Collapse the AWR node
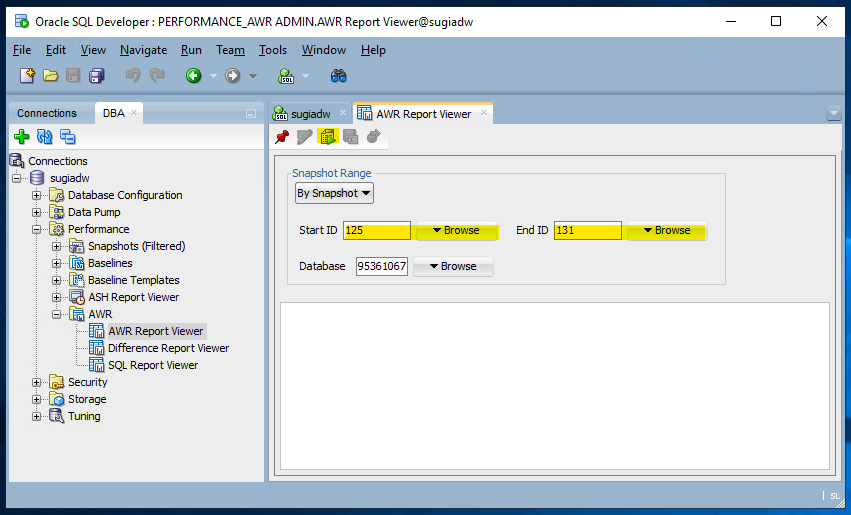 (56, 314)
